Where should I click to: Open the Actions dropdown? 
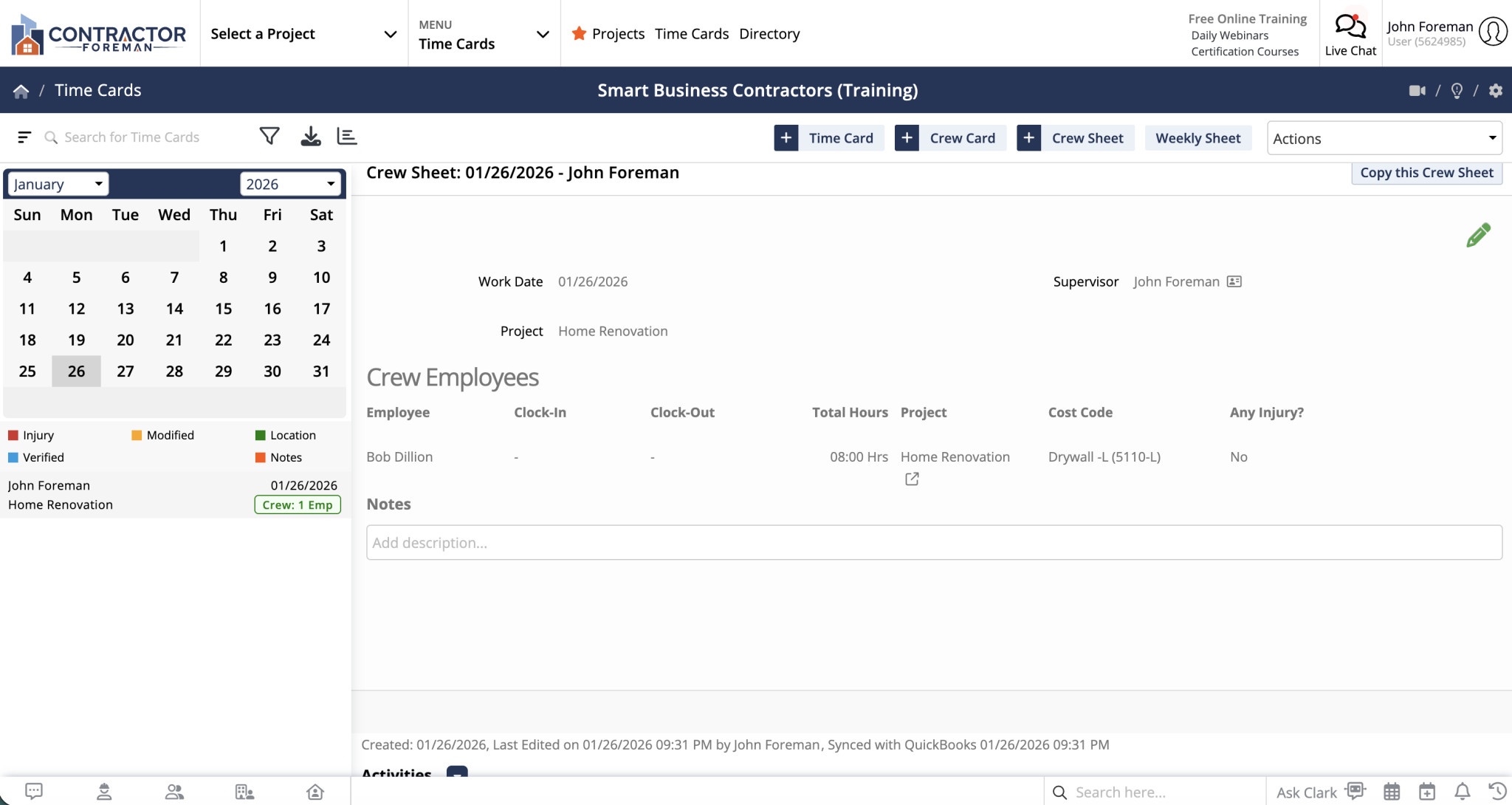(x=1384, y=138)
